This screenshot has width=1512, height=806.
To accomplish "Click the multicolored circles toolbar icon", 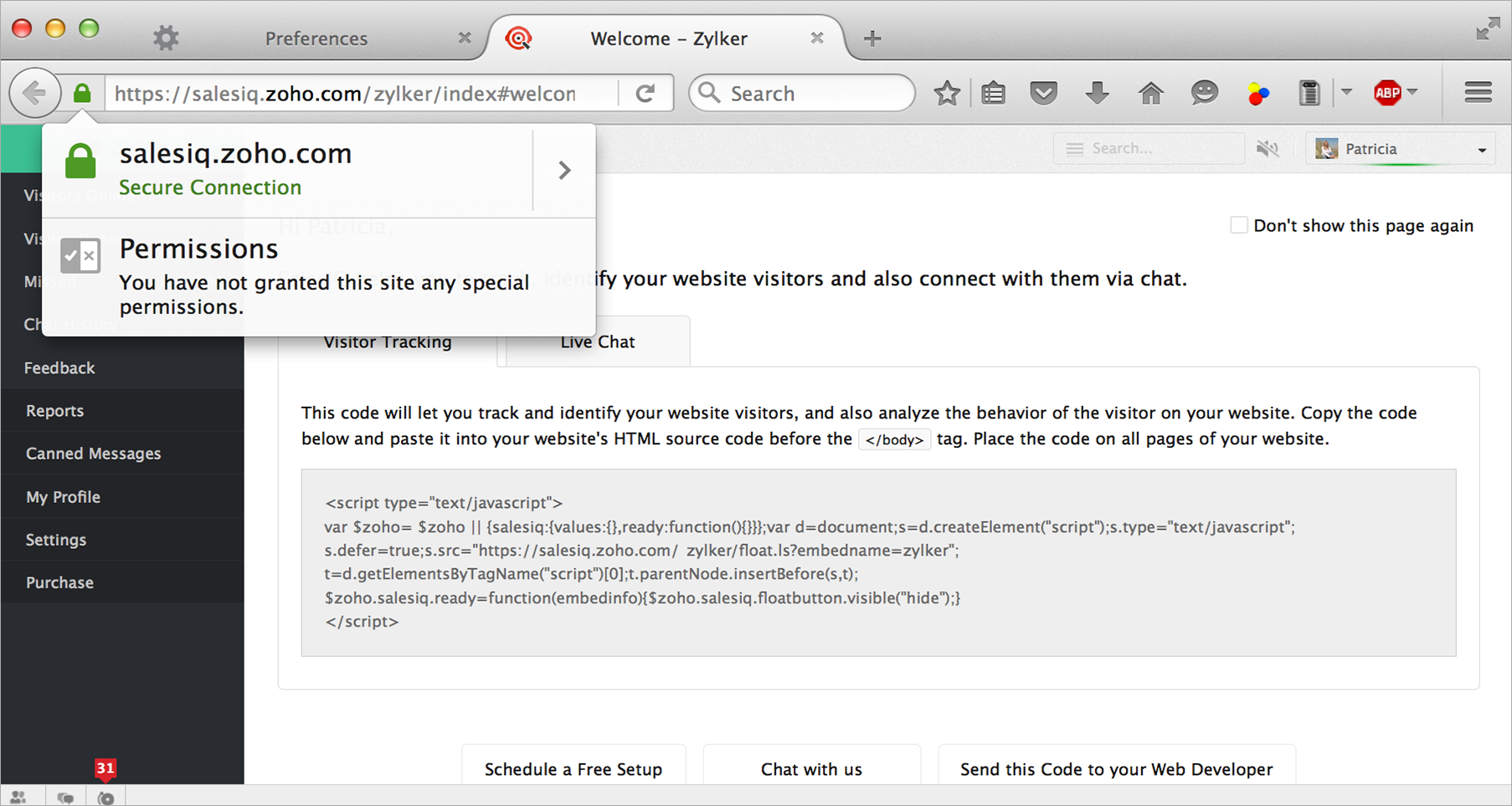I will [x=1257, y=93].
